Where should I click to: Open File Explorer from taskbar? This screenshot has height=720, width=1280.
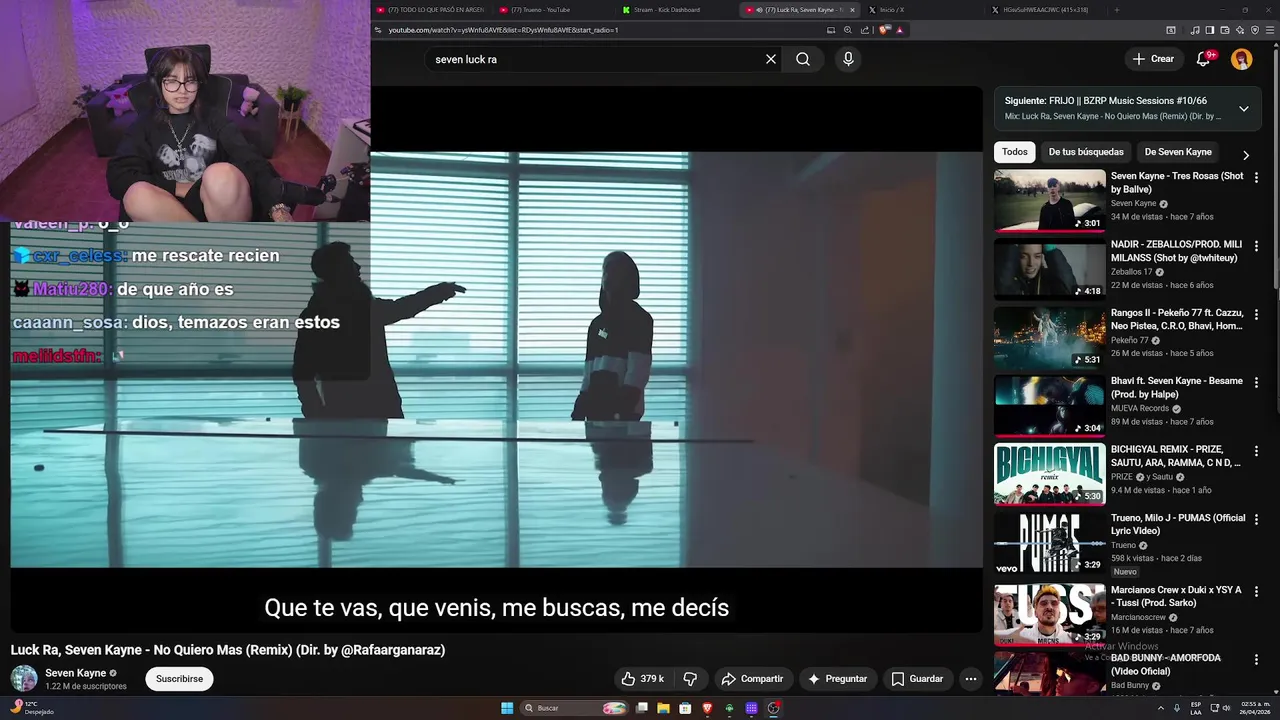663,708
